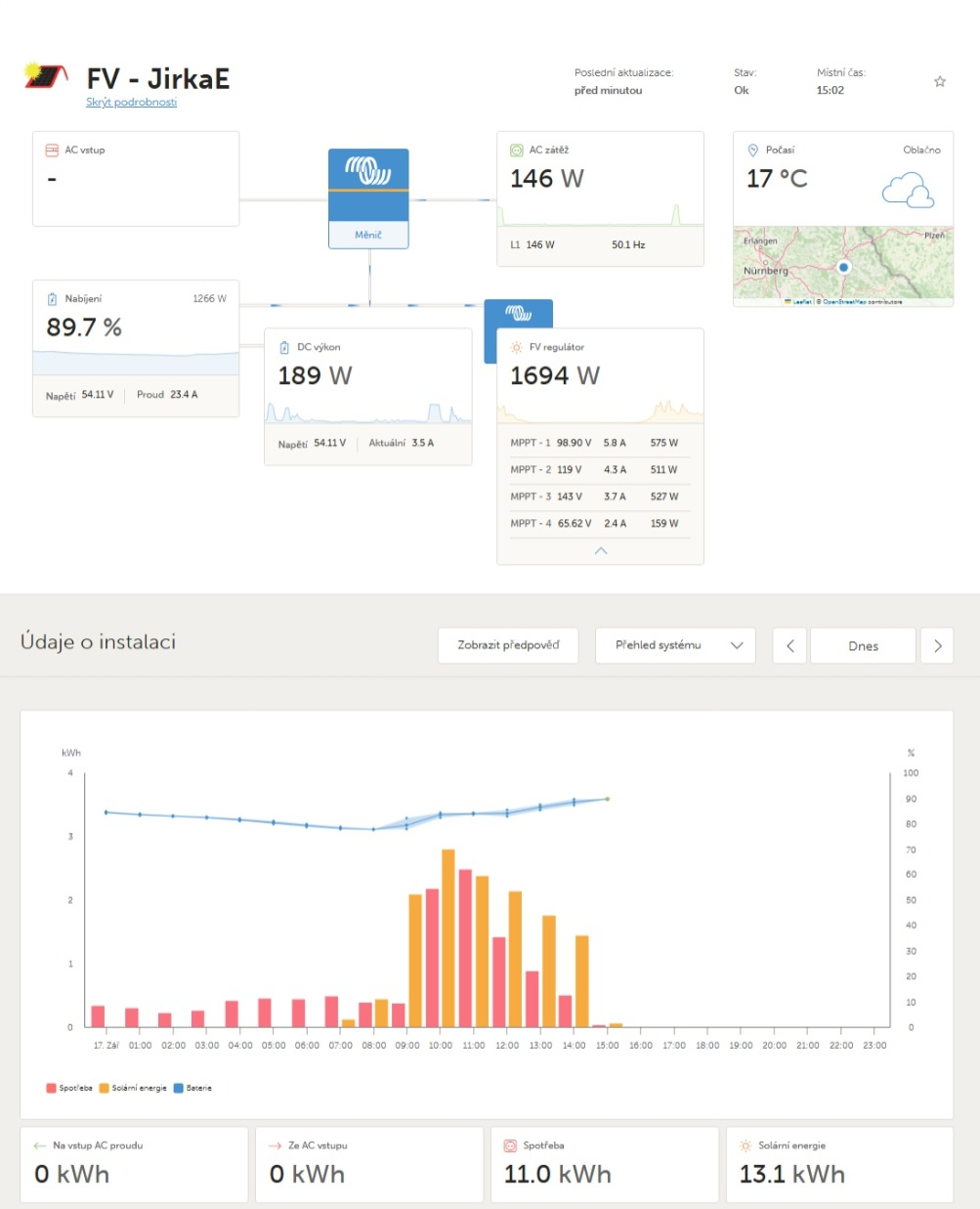This screenshot has height=1209, width=980.
Task: Click the weather map thumbnail
Action: click(843, 267)
